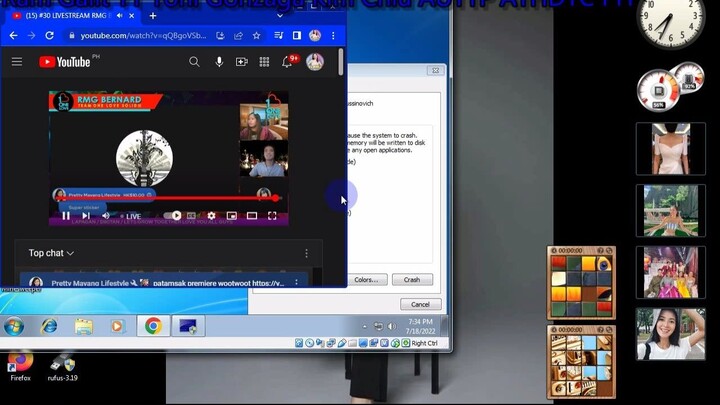Viewport: 720px width, 405px height.
Task: Start voice search with the microphone icon
Action: coord(219,62)
